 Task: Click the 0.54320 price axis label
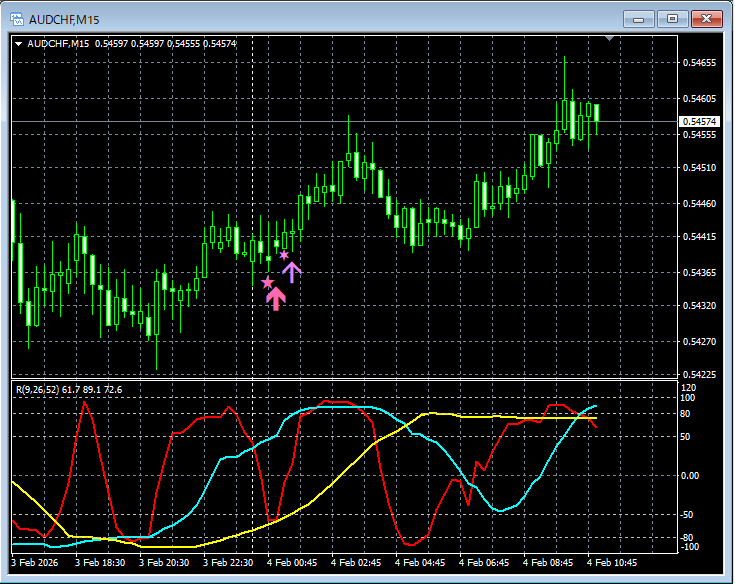point(699,305)
